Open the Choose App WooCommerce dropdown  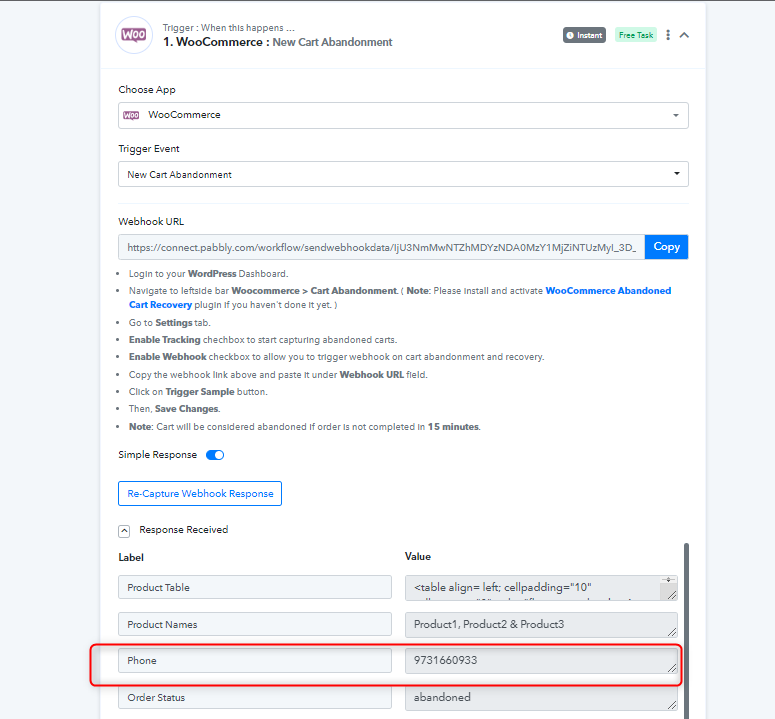point(403,115)
